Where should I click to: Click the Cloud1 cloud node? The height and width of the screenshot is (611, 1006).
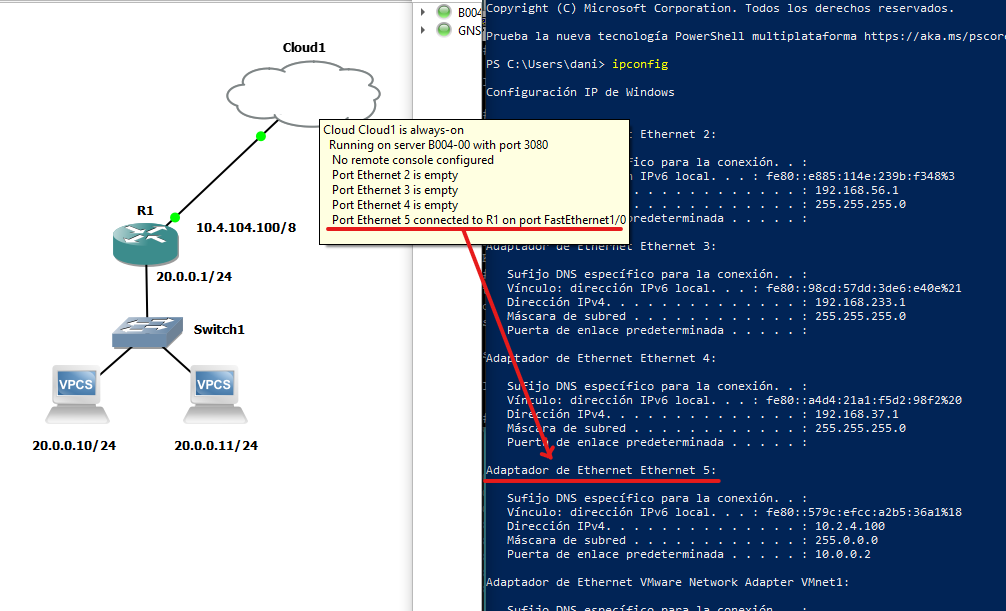click(303, 93)
